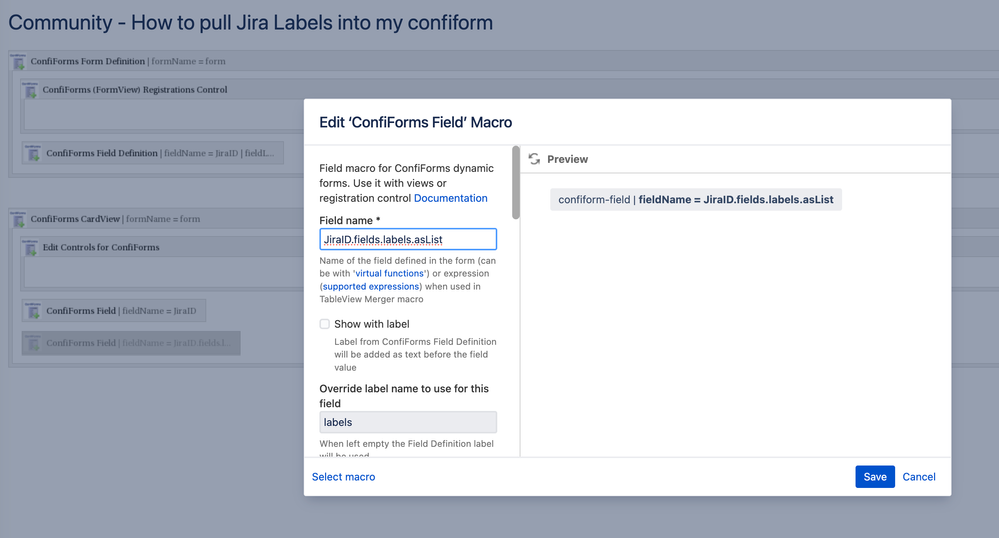This screenshot has height=538, width=999.
Task: Cancel the macro edit dialog
Action: coord(919,477)
